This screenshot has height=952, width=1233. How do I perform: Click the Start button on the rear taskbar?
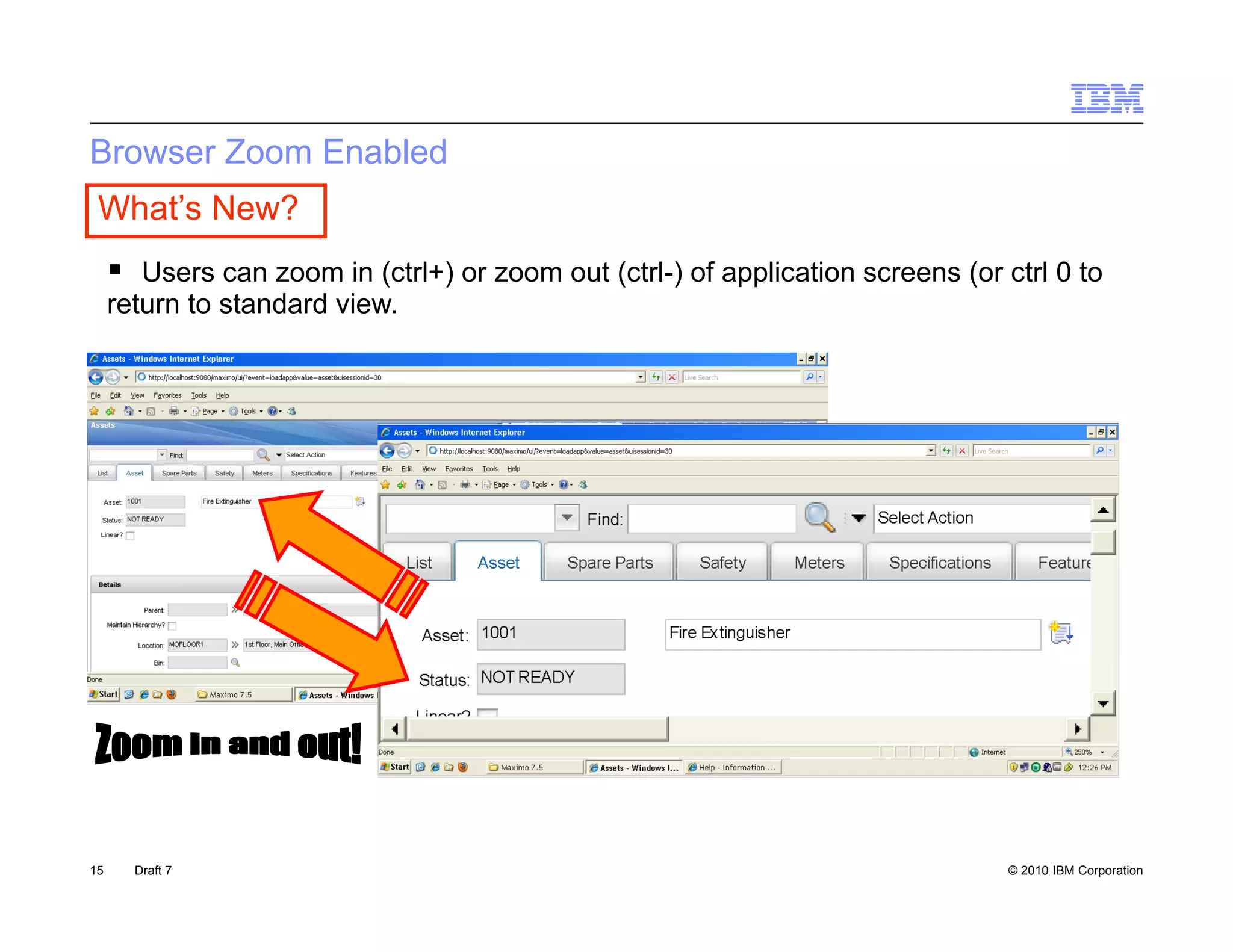coord(104,694)
